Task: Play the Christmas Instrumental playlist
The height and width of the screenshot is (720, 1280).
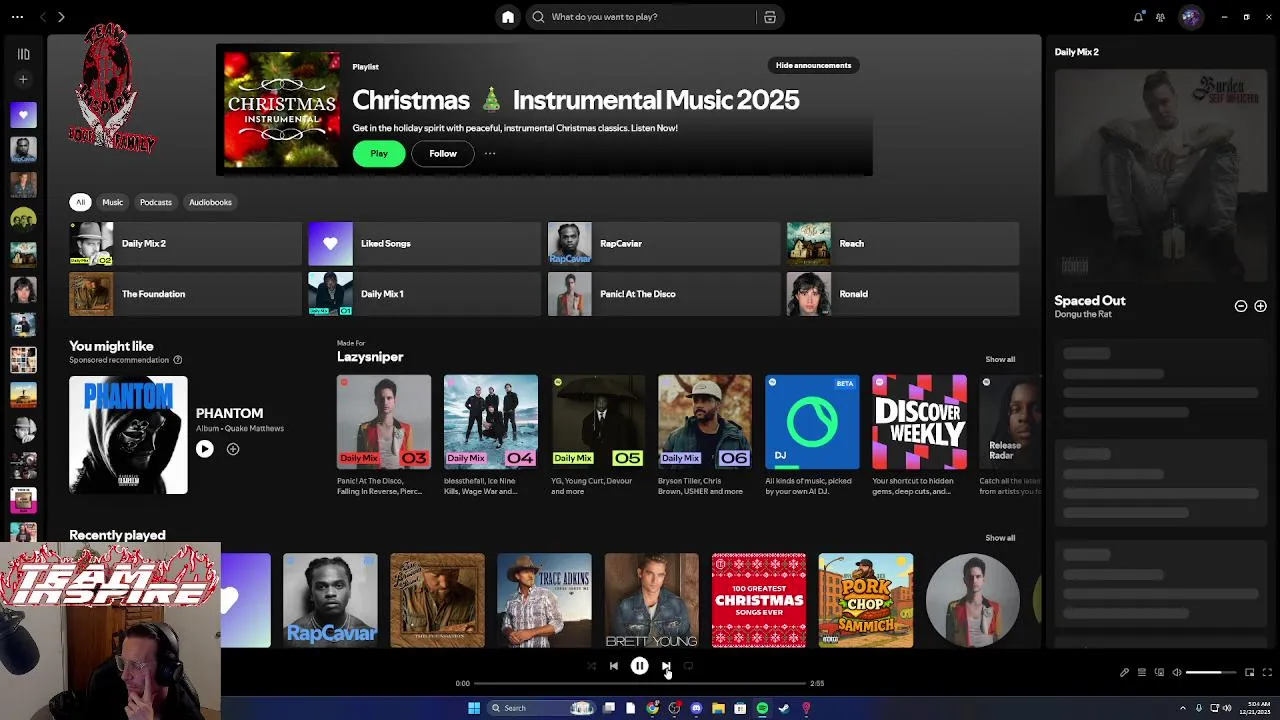Action: coord(379,154)
